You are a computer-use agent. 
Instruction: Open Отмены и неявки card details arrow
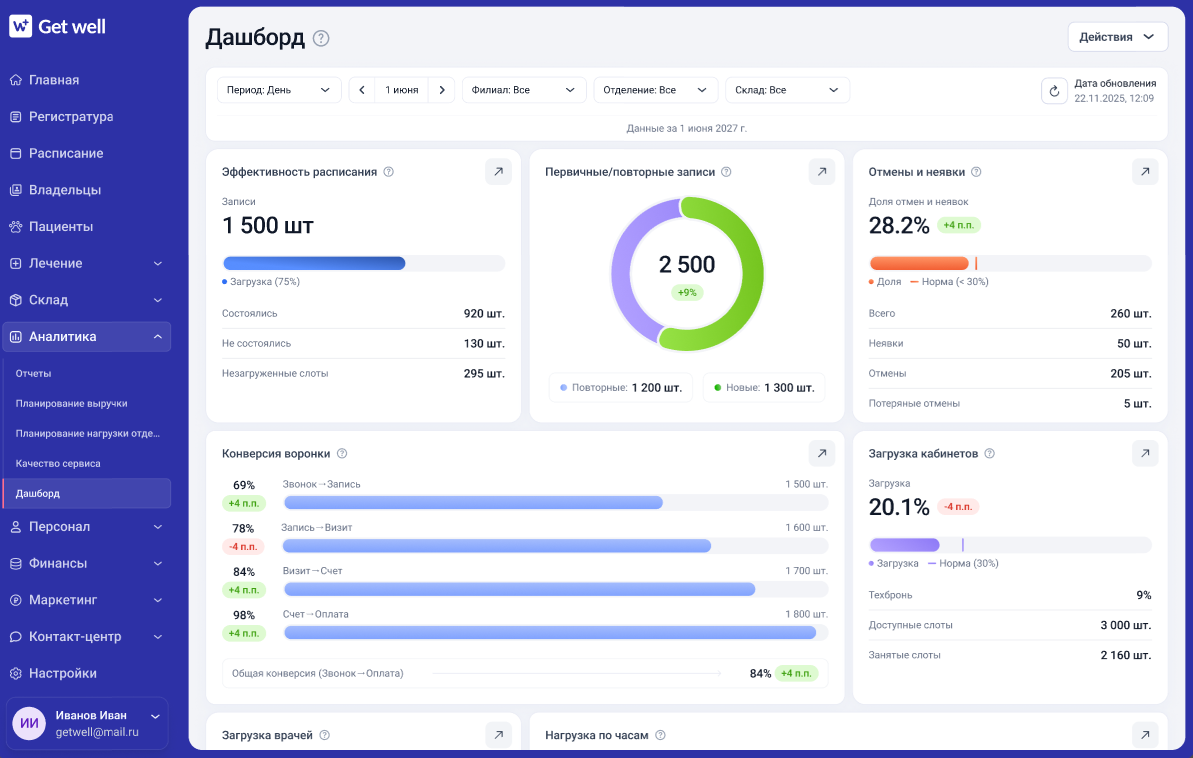pyautogui.click(x=1145, y=172)
